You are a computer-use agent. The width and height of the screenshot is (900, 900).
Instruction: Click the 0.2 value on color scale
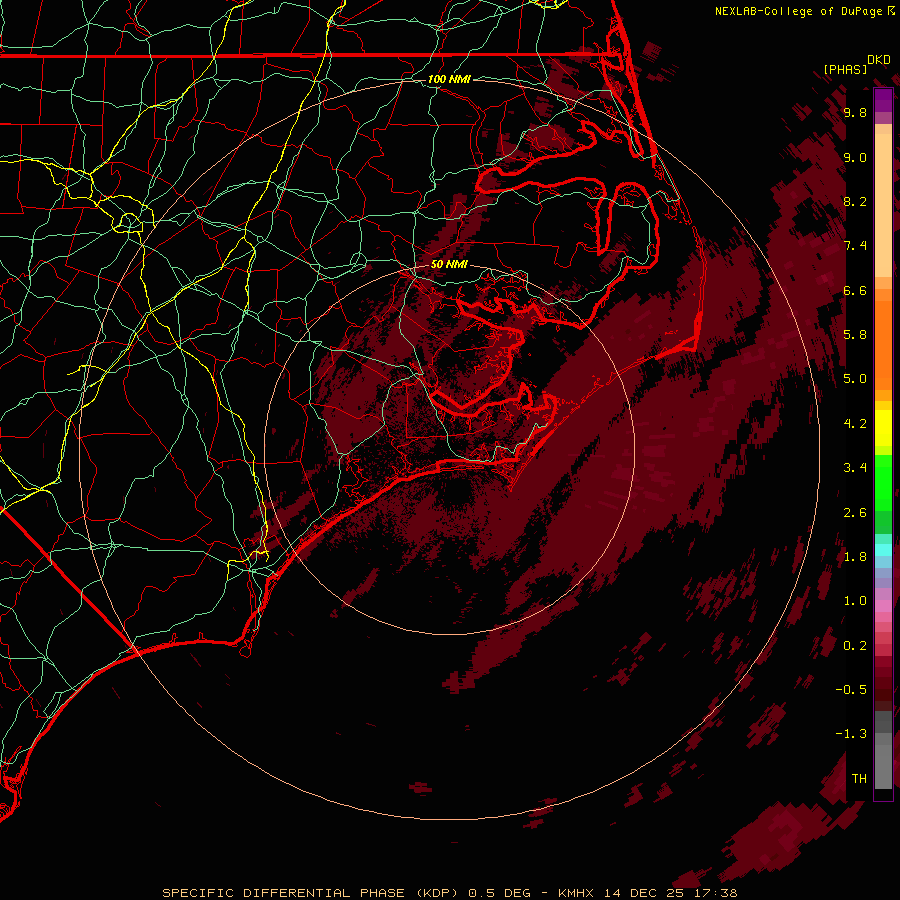855,646
